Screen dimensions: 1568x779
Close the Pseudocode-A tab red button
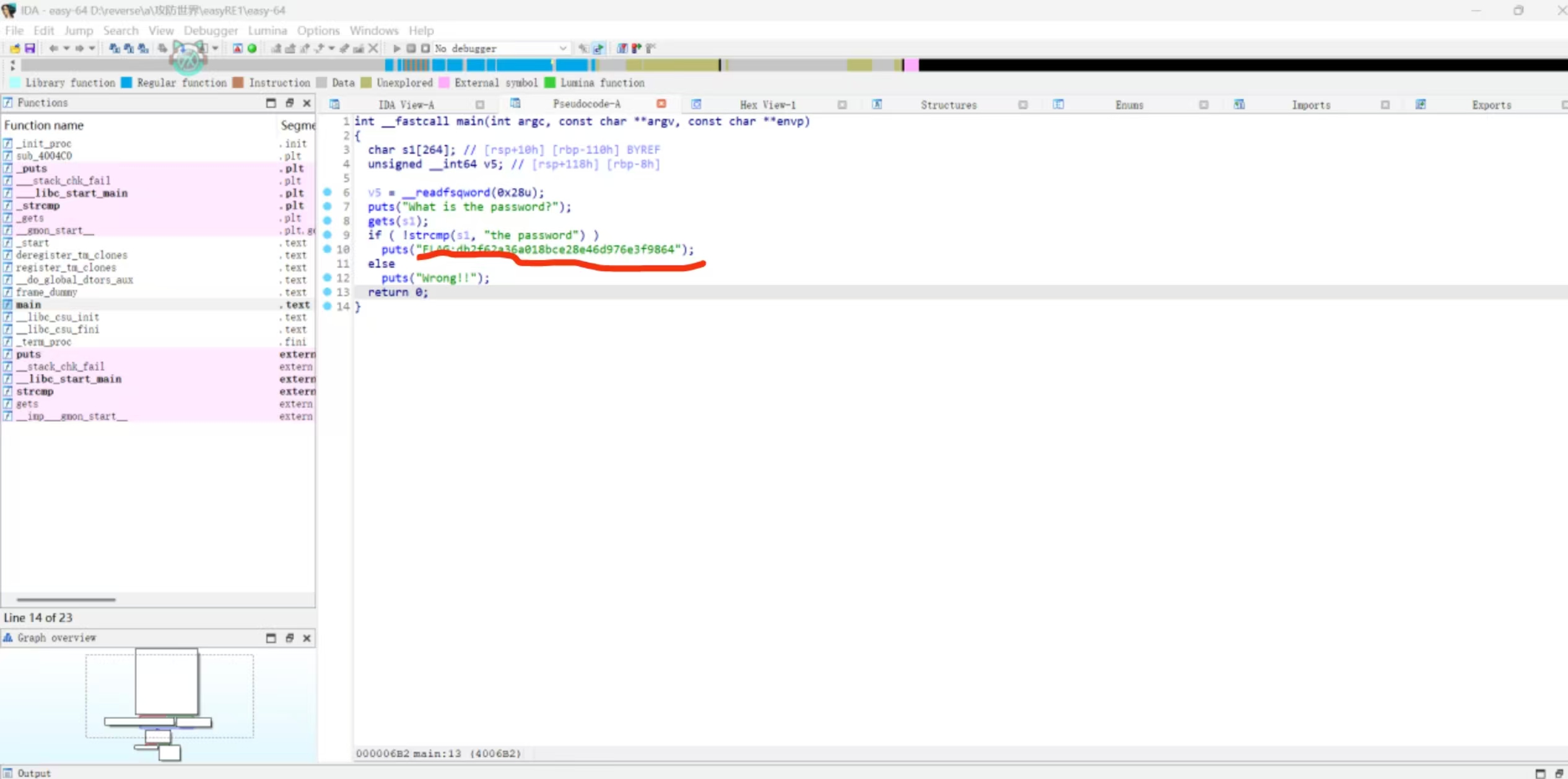click(x=661, y=104)
